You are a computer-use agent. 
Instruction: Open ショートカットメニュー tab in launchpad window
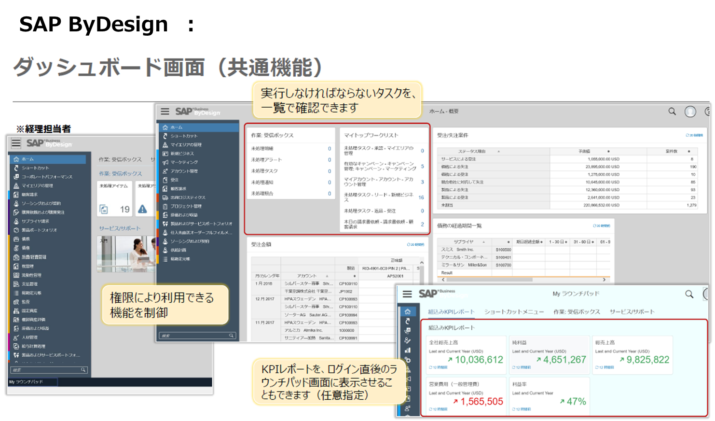coord(514,312)
